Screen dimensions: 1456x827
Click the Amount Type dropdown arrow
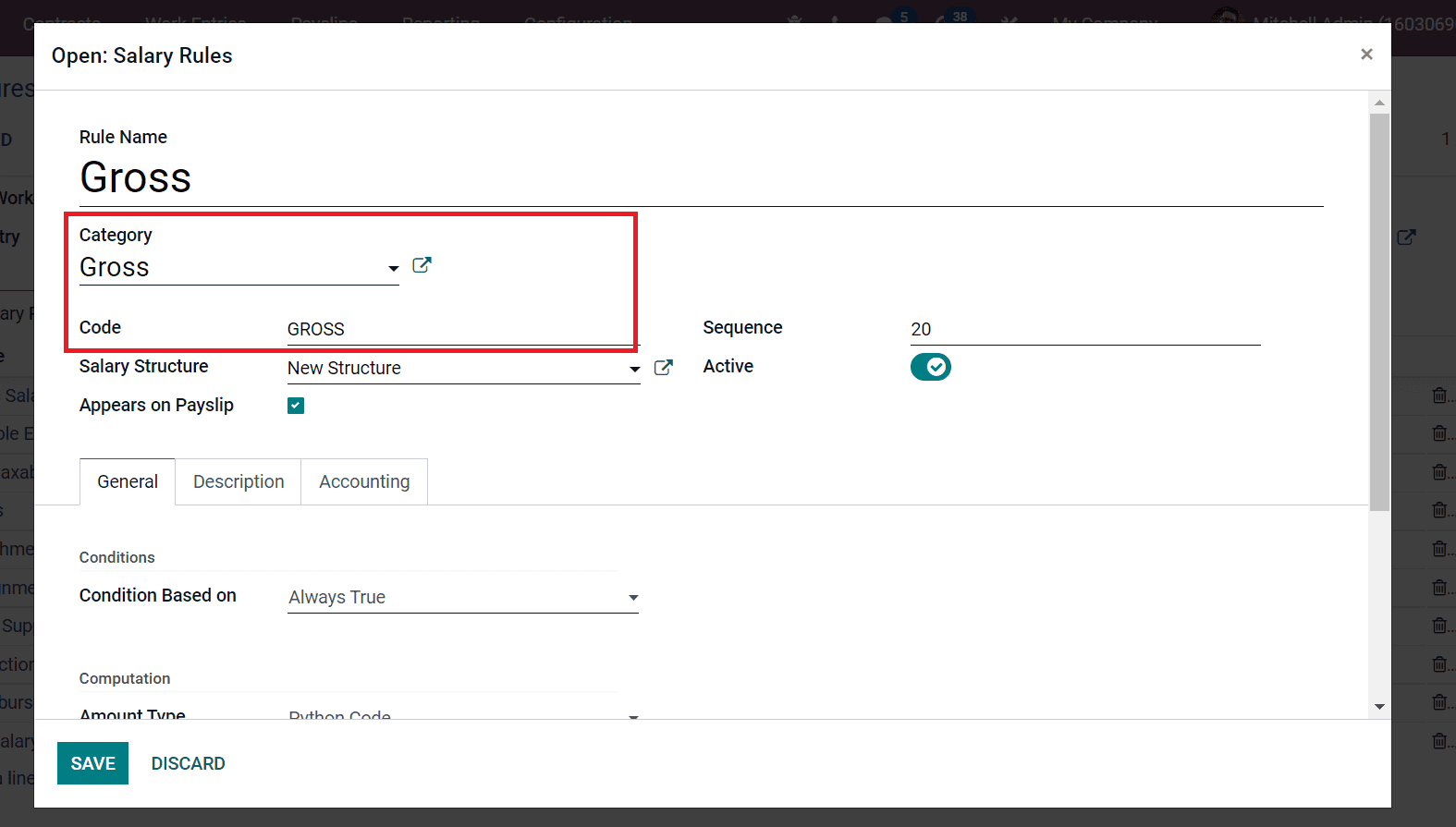pos(633,716)
